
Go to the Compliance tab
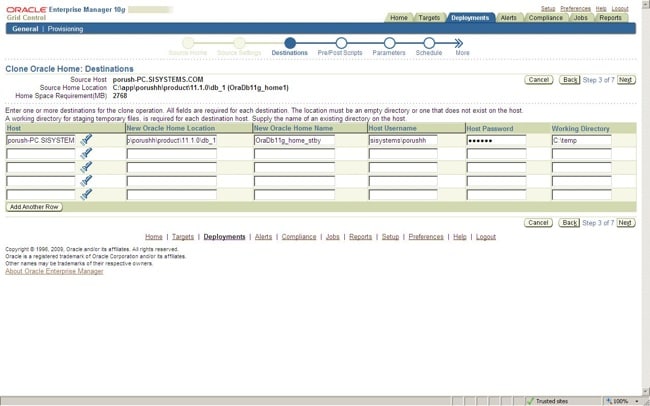[546, 18]
